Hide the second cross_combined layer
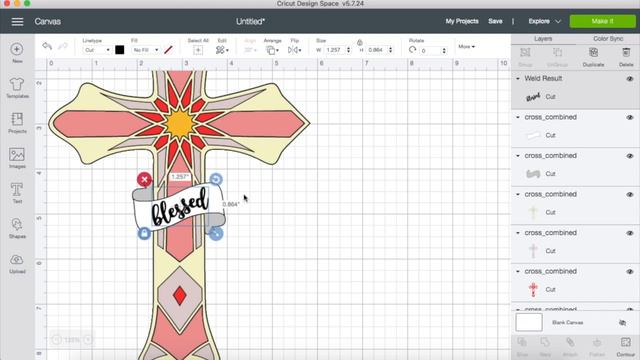This screenshot has width=640, height=360. point(630,156)
